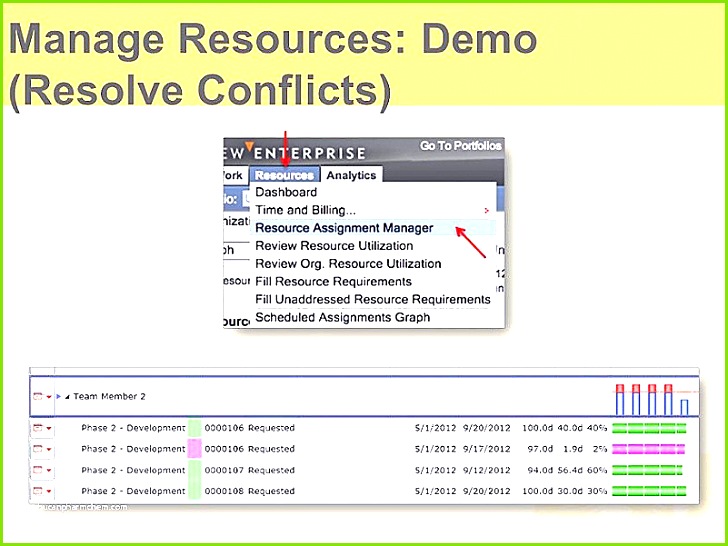
Task: Open the Resources tab
Action: [x=284, y=175]
